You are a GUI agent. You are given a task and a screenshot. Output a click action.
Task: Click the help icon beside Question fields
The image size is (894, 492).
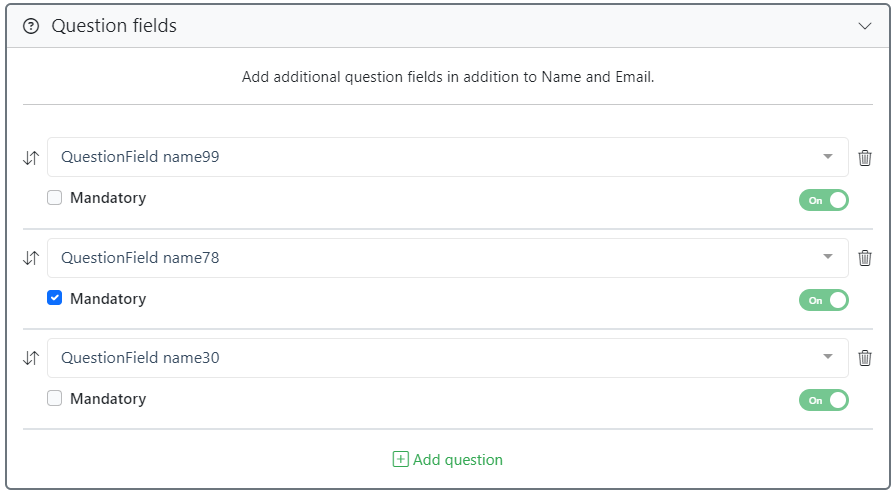click(x=31, y=27)
